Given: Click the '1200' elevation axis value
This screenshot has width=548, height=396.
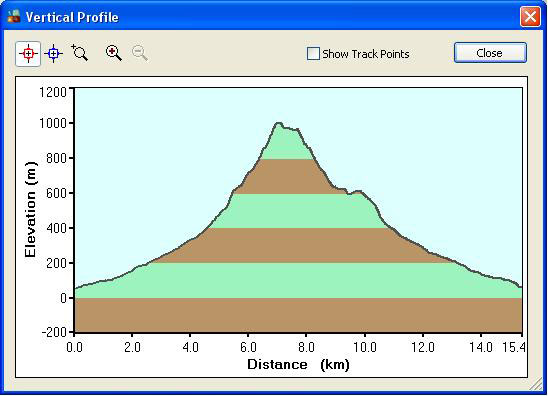Looking at the screenshot, I should click(52, 93).
